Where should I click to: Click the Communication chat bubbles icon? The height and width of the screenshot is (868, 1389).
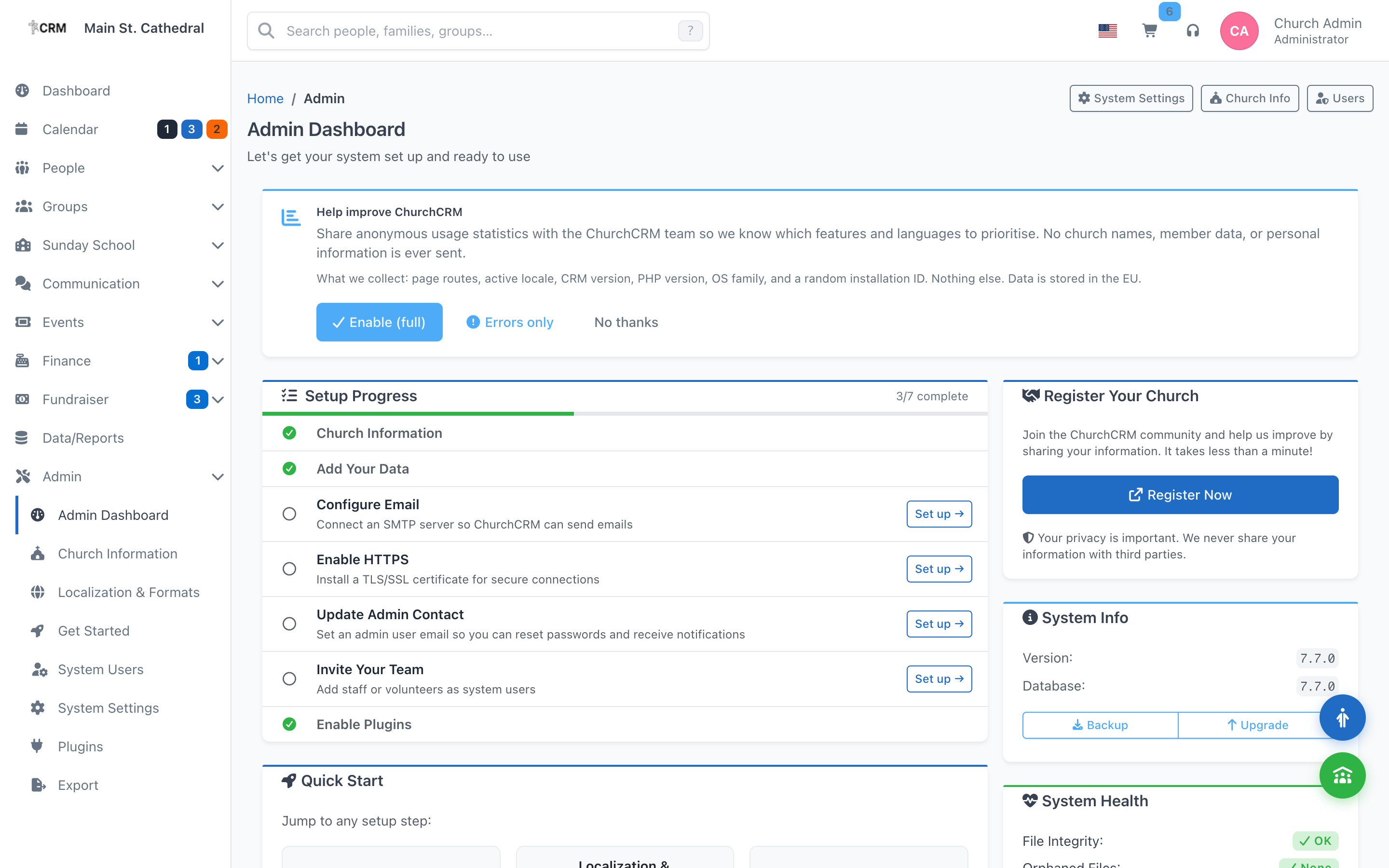coord(23,284)
